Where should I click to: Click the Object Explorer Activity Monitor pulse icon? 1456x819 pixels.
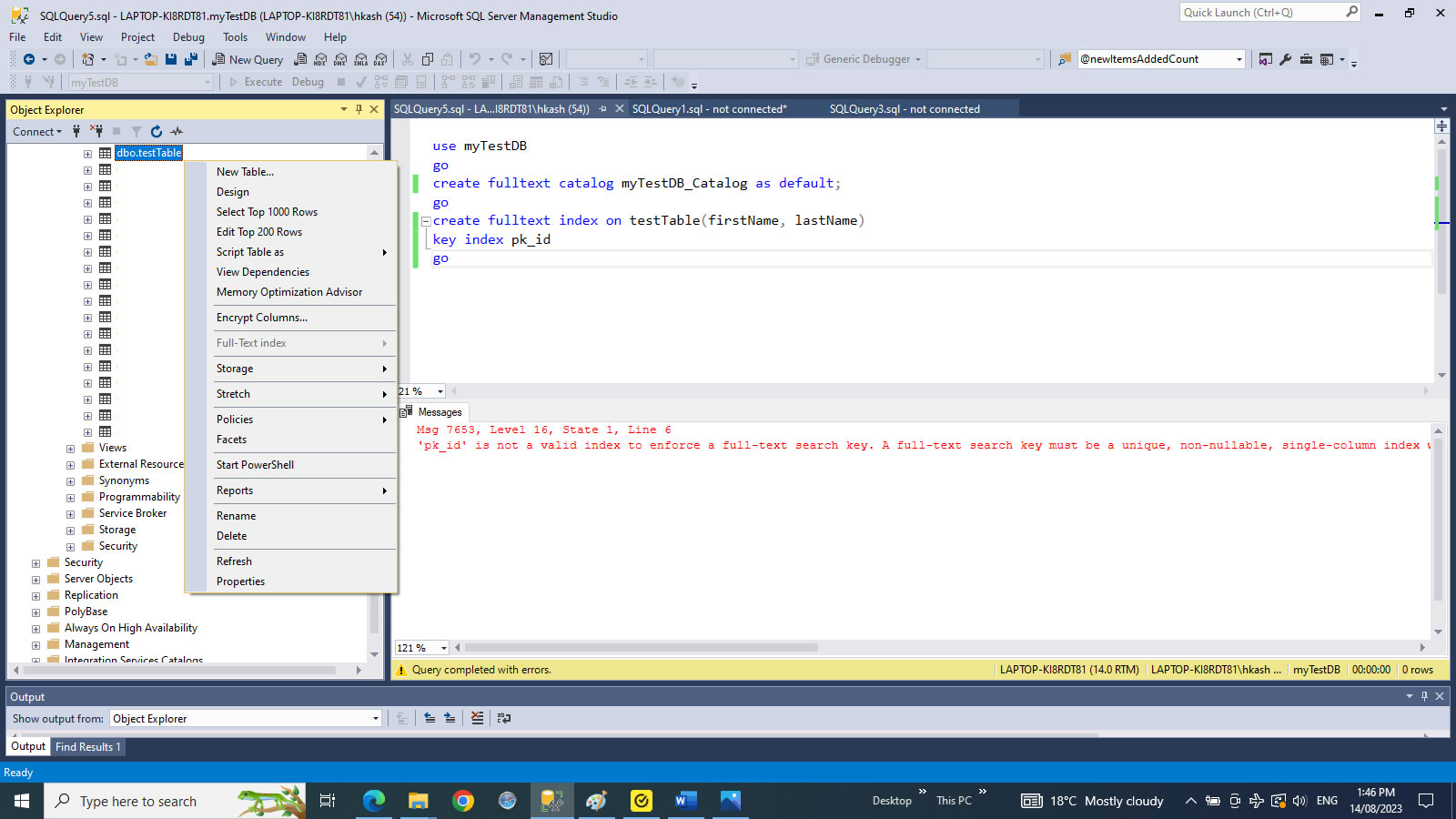coord(177,131)
